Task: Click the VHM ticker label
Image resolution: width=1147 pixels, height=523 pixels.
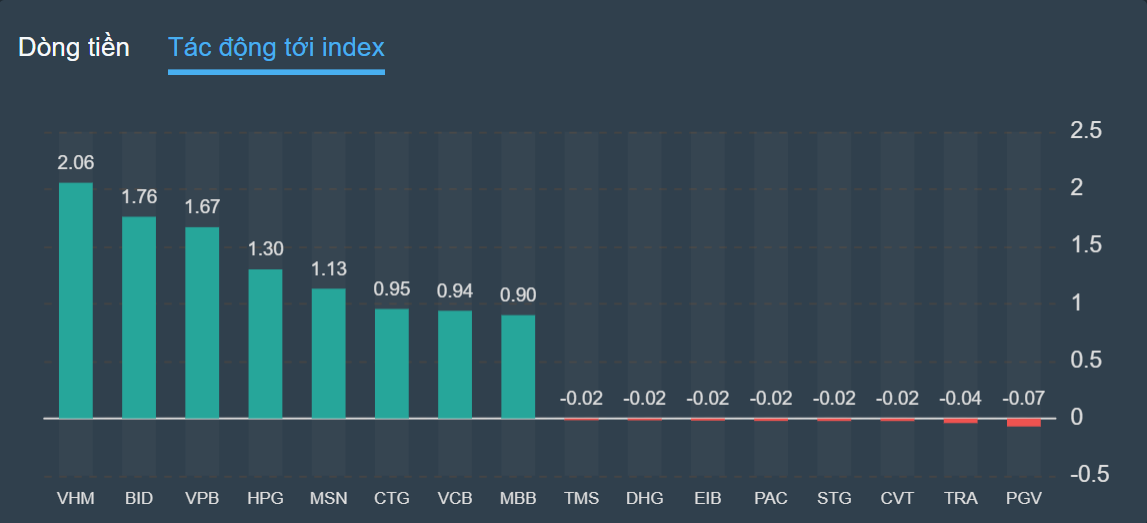Action: (76, 497)
